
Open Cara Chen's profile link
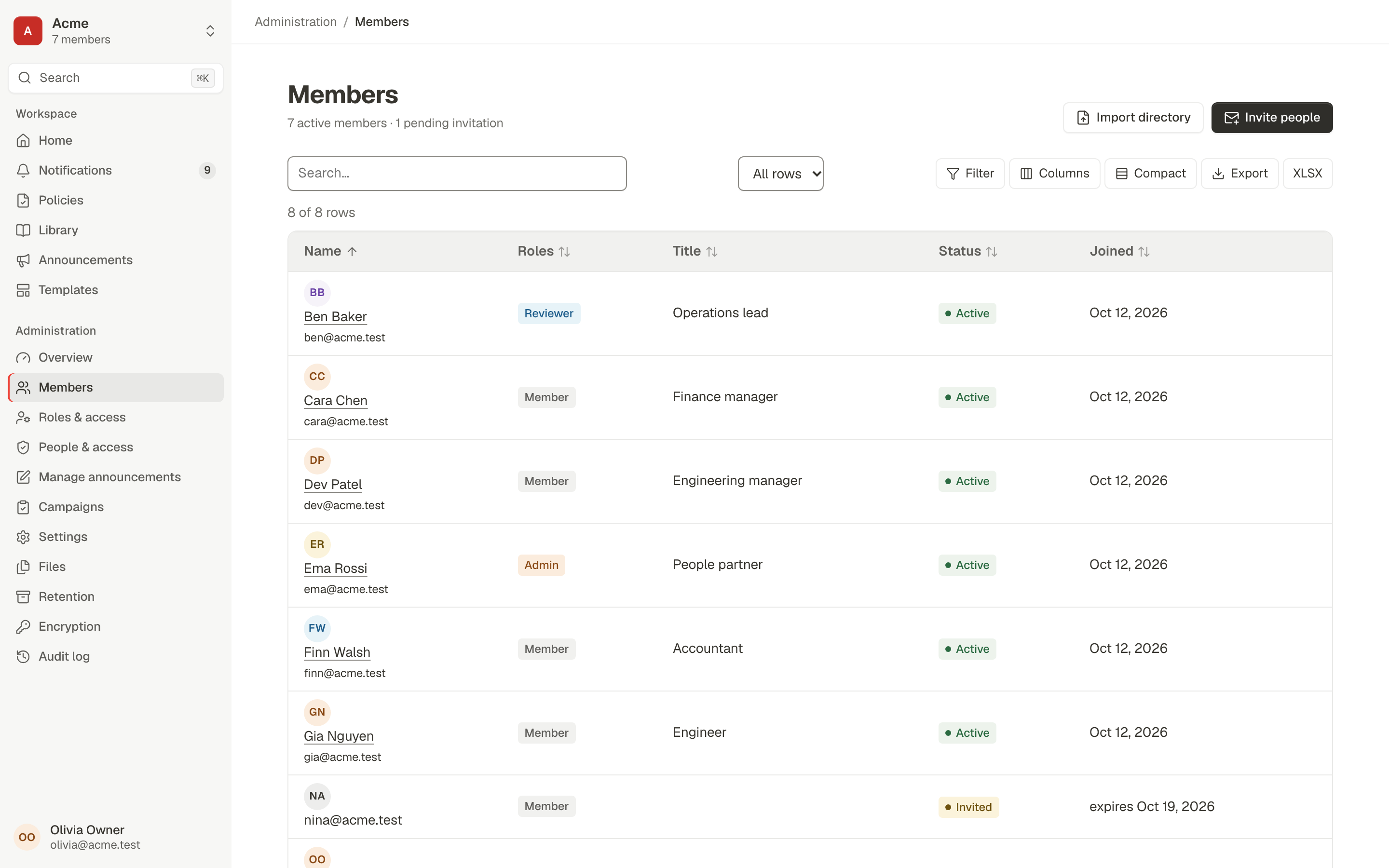point(335,400)
